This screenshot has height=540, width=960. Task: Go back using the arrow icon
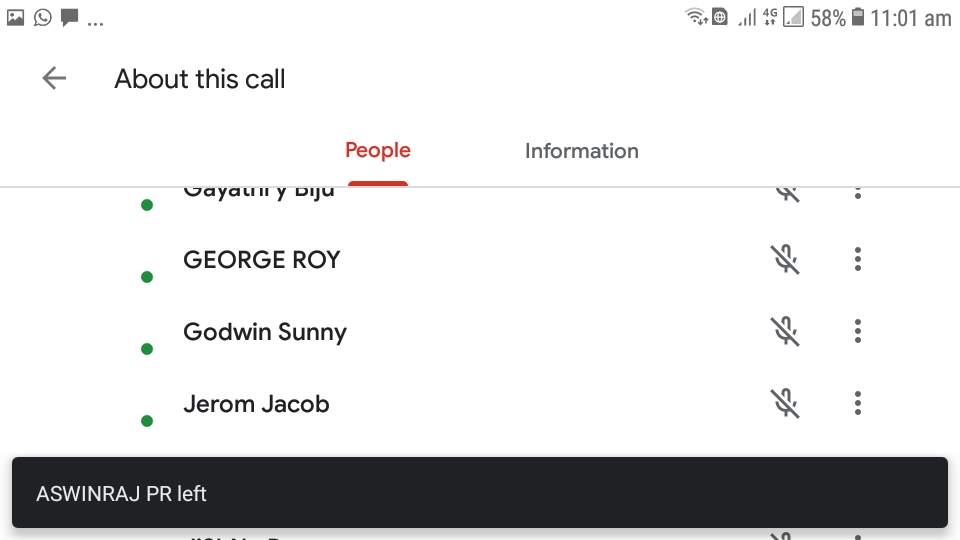coord(54,79)
